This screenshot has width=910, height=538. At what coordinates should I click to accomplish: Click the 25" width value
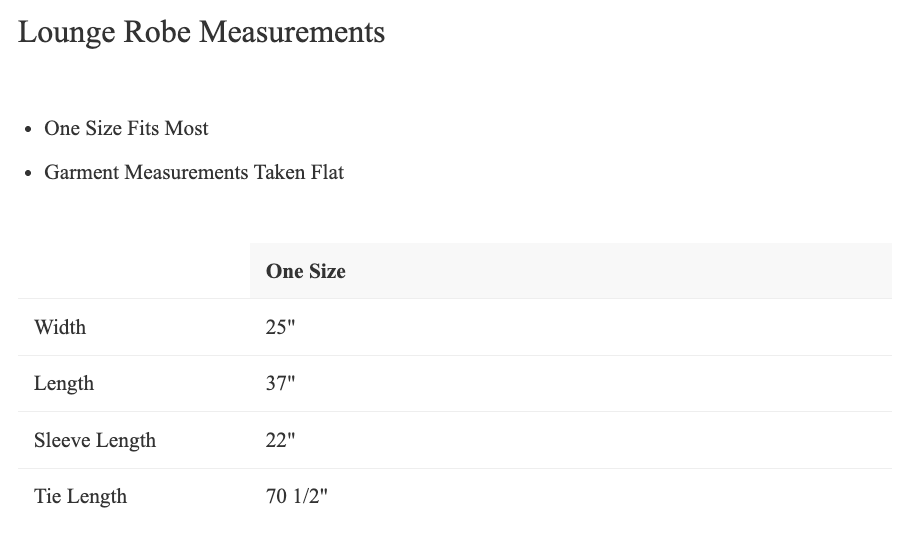[x=281, y=327]
